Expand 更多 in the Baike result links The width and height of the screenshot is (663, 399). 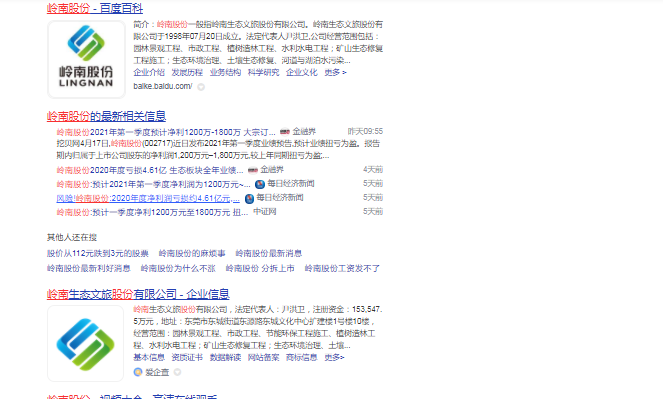[x=335, y=72]
